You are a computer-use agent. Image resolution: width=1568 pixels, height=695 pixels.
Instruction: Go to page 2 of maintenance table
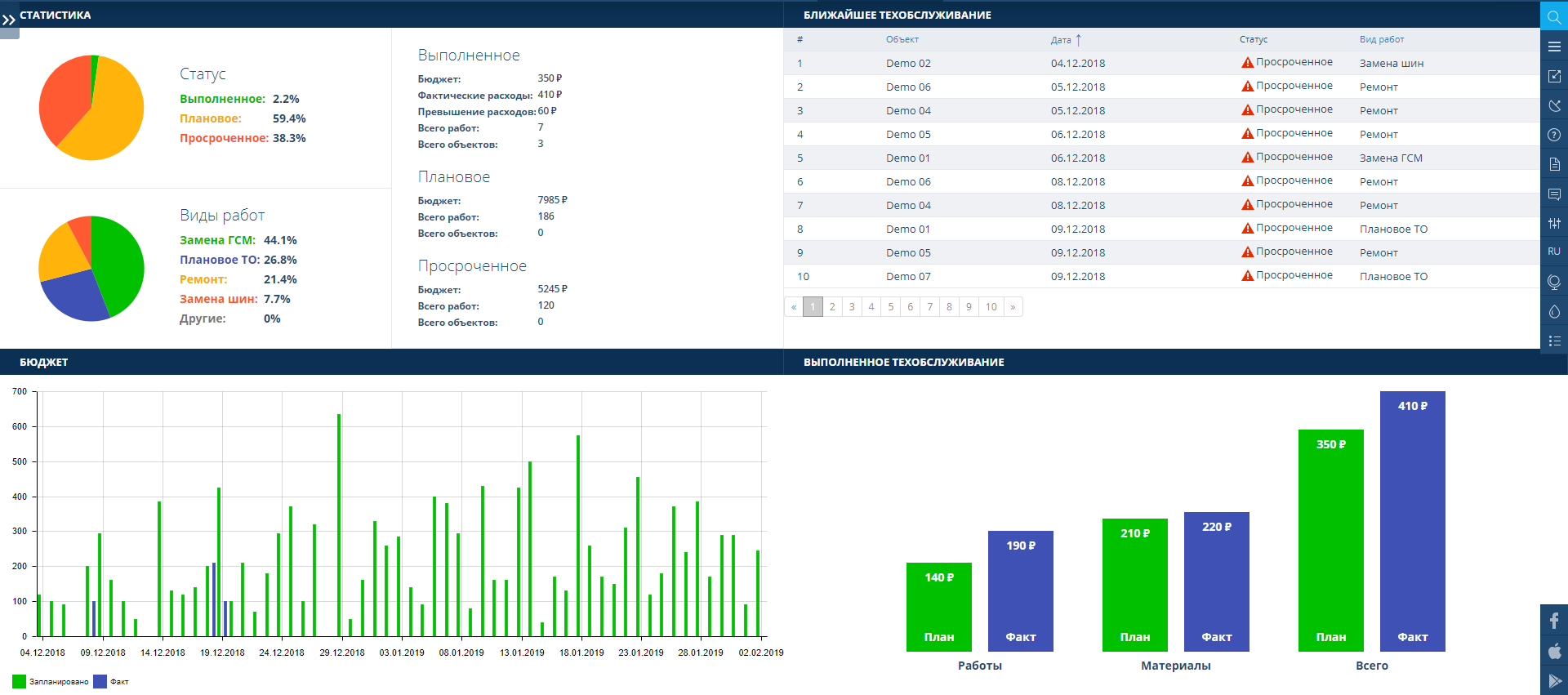click(832, 307)
